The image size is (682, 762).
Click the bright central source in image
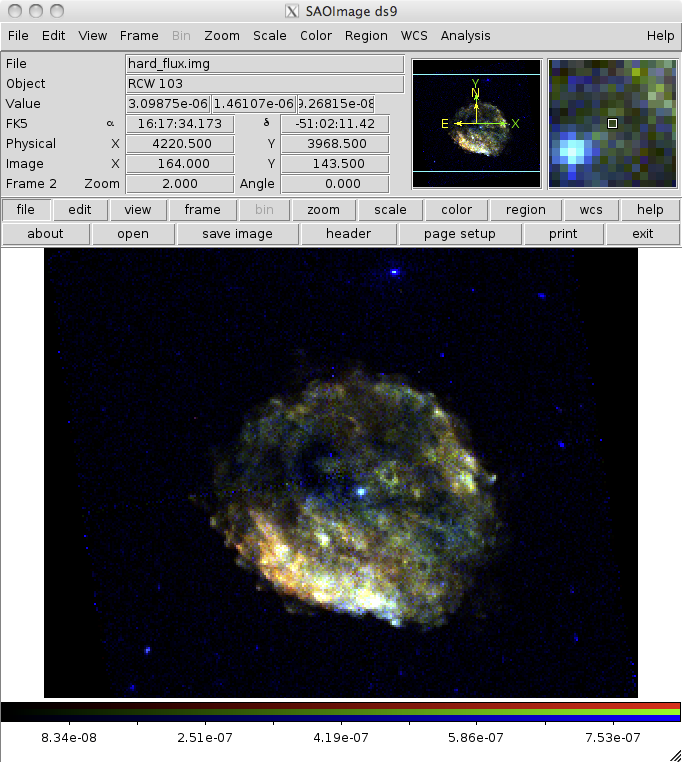(x=360, y=492)
